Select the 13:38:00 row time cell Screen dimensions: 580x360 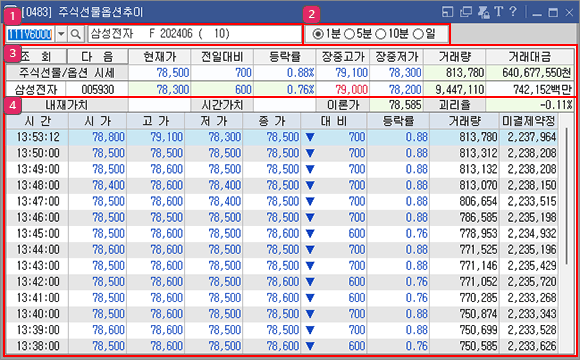pos(37,346)
